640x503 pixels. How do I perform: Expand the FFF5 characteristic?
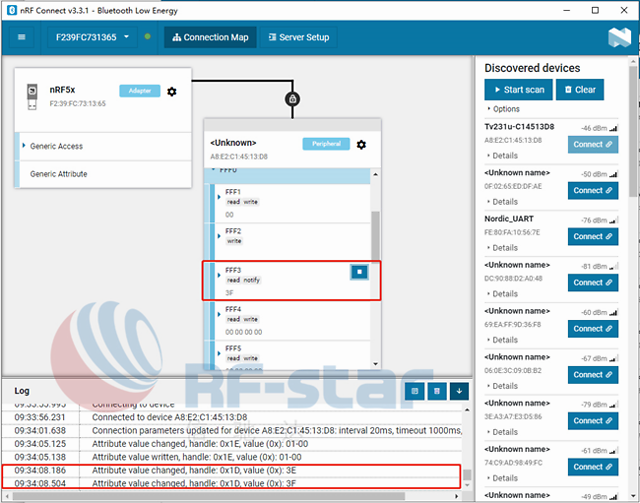click(219, 354)
